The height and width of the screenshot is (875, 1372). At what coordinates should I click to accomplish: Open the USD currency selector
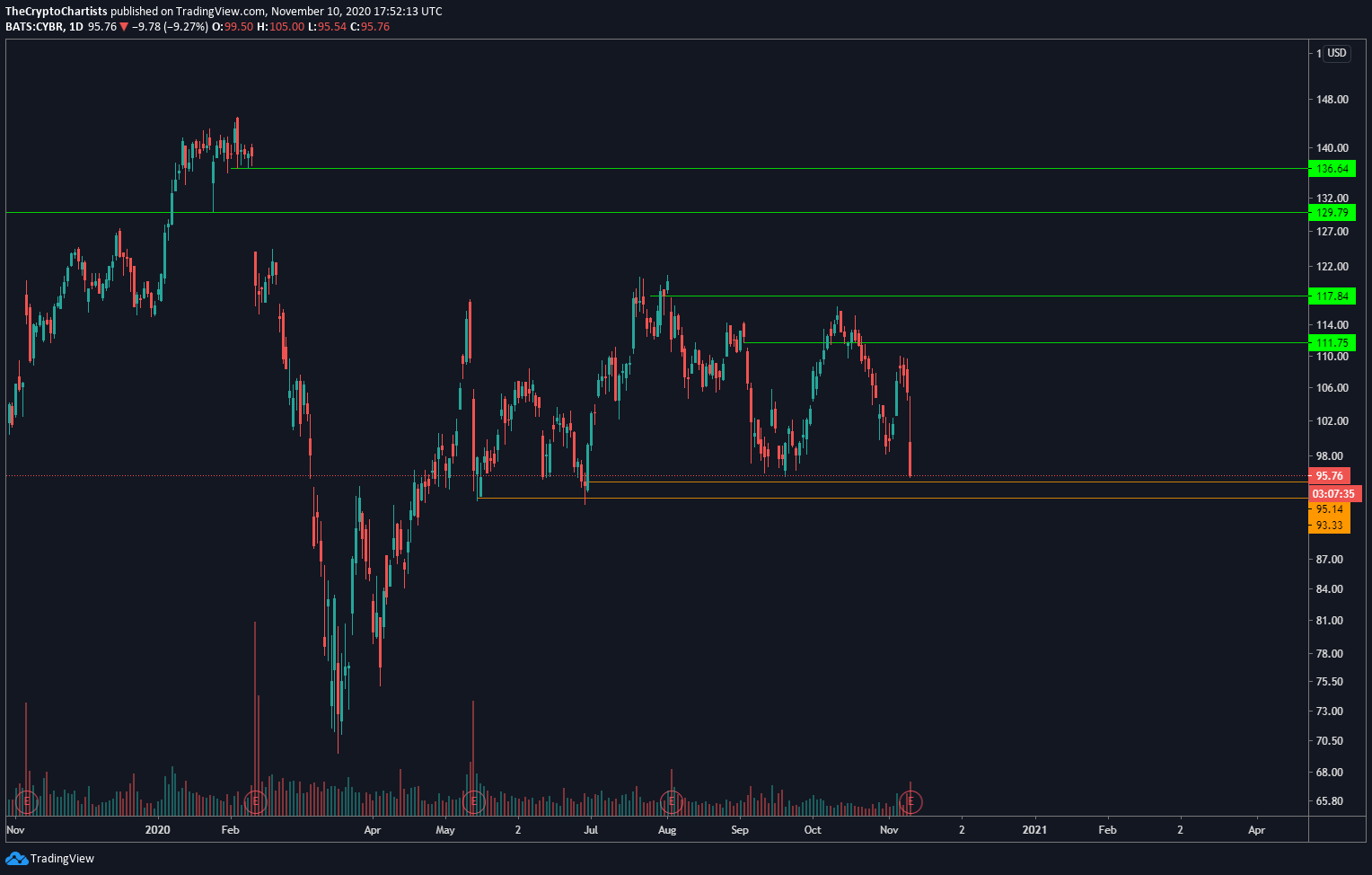pyautogui.click(x=1337, y=53)
